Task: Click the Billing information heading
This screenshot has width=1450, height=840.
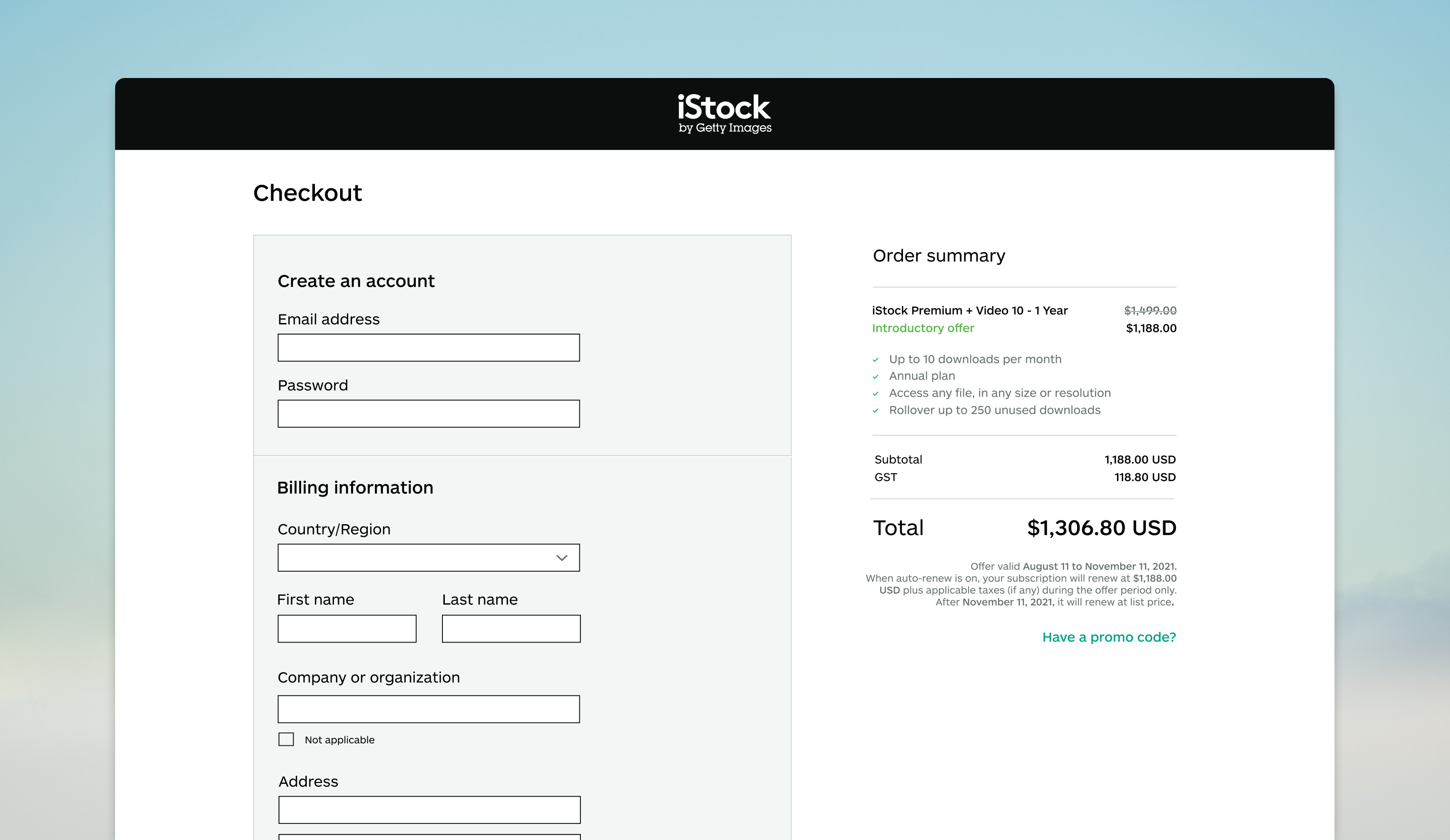Action: tap(355, 488)
